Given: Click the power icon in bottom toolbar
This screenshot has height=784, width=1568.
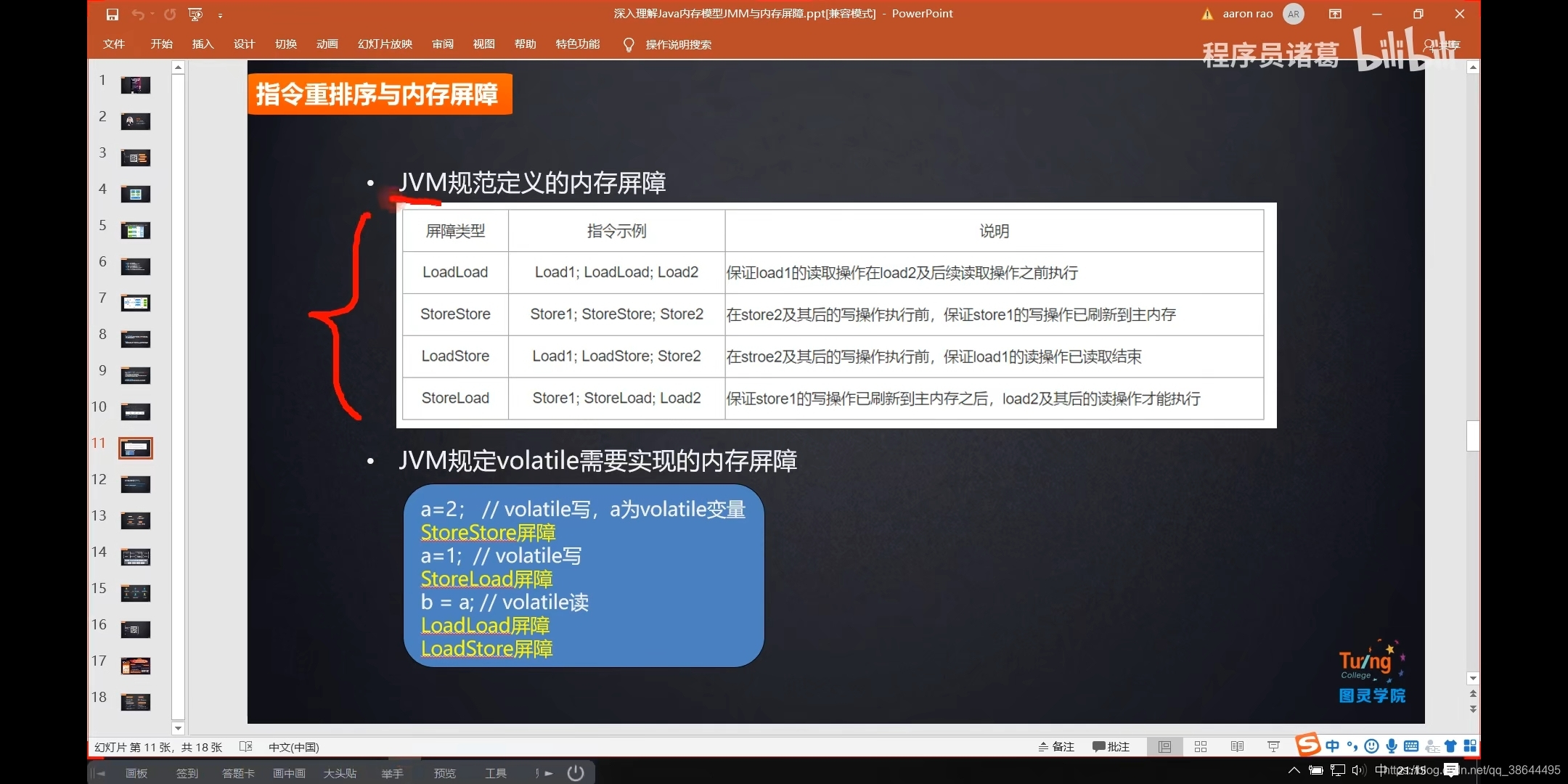Looking at the screenshot, I should click(576, 772).
